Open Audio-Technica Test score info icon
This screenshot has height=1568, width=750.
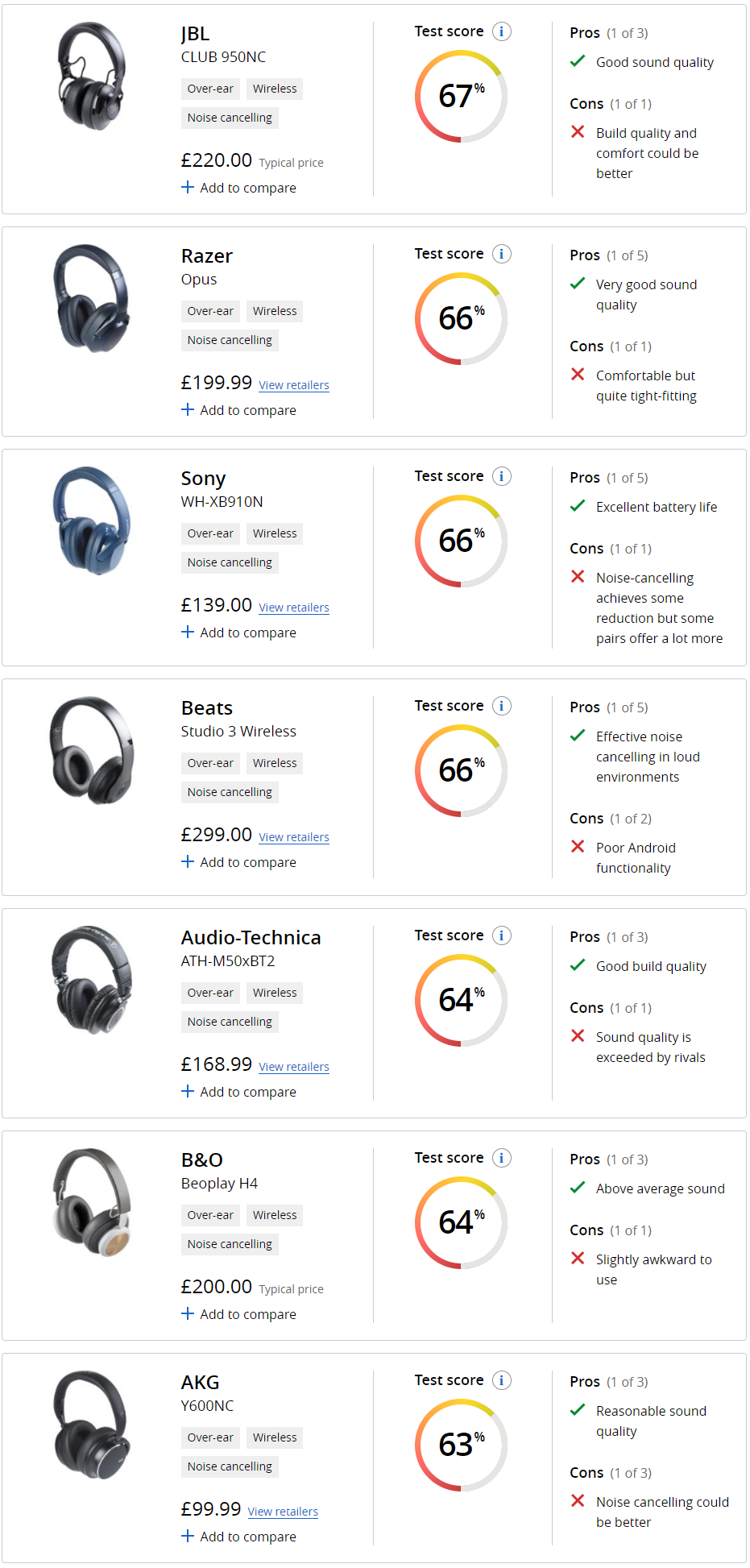click(502, 936)
